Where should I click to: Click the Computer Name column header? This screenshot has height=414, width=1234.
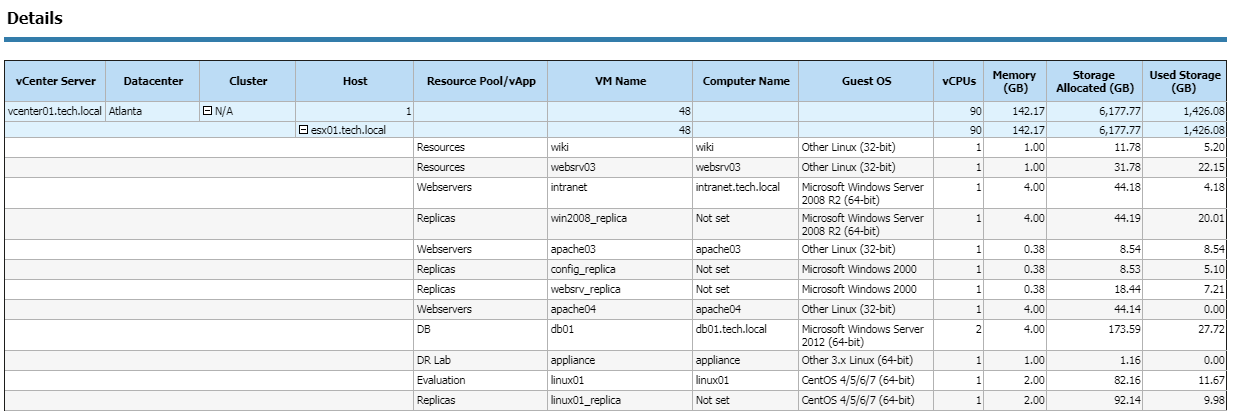pyautogui.click(x=746, y=81)
